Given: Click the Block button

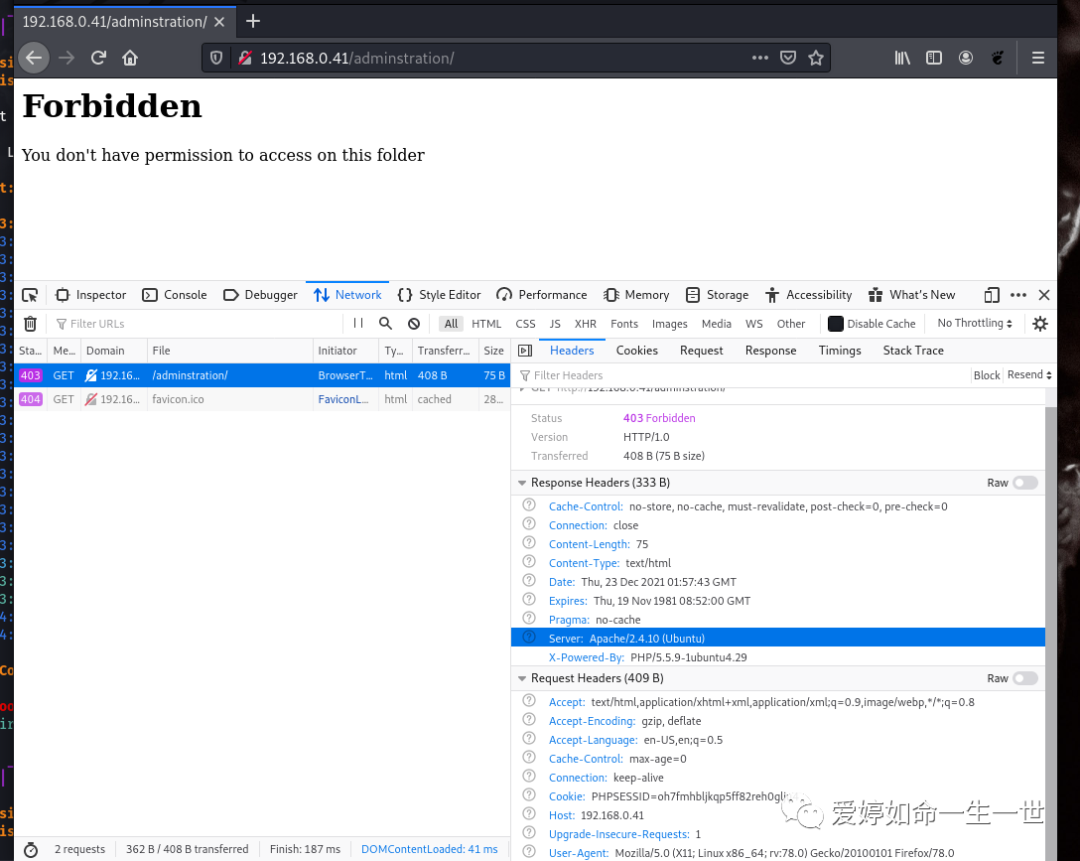Looking at the screenshot, I should coord(986,375).
